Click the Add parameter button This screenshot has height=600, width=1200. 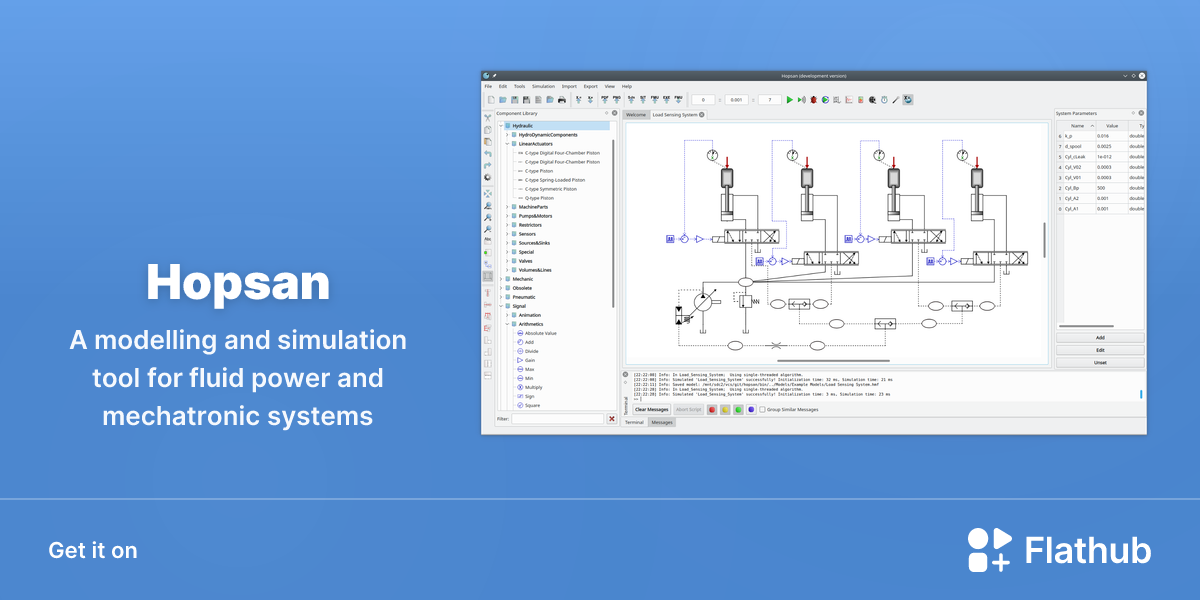click(1100, 338)
